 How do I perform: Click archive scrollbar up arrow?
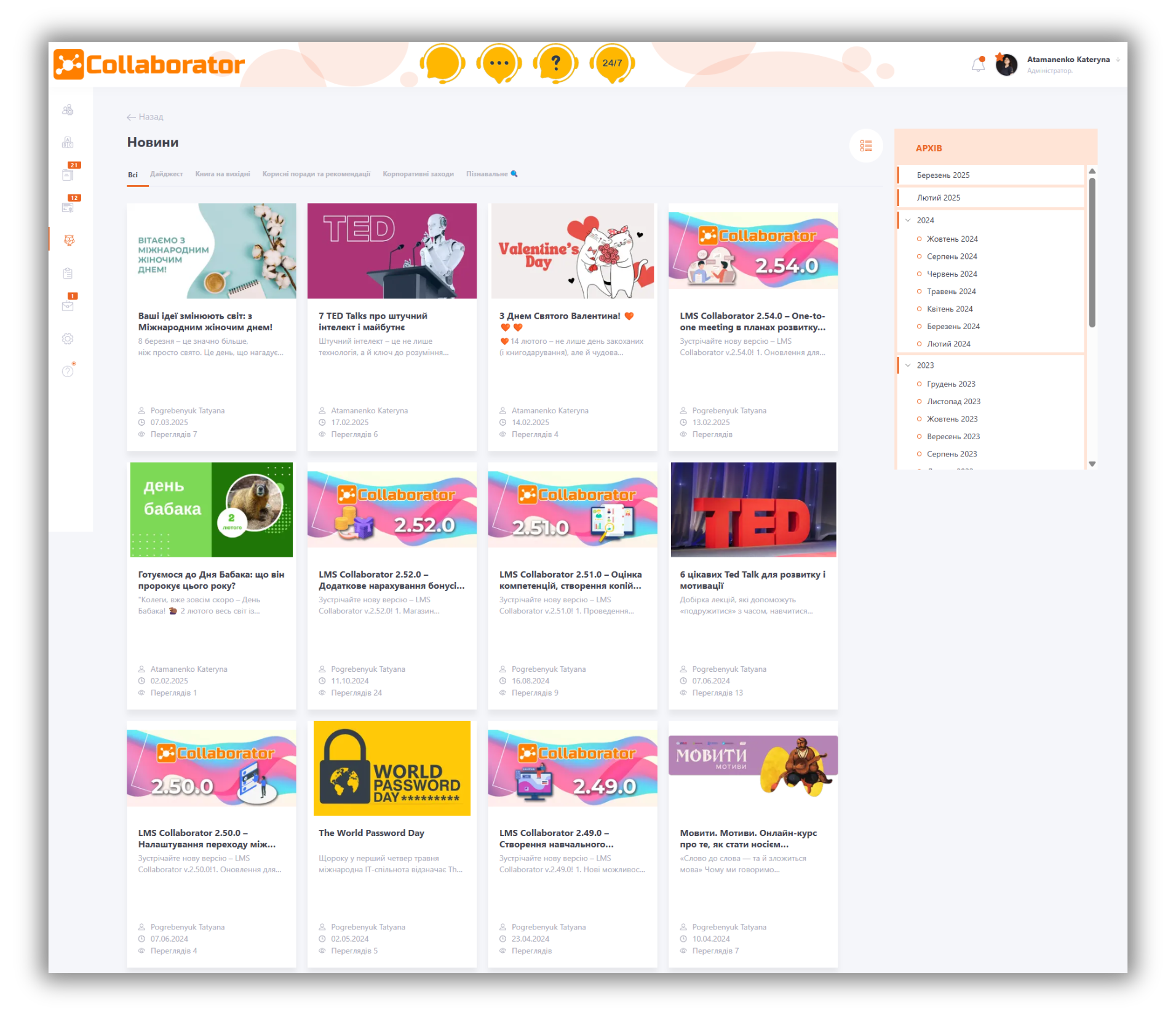pyautogui.click(x=1092, y=171)
